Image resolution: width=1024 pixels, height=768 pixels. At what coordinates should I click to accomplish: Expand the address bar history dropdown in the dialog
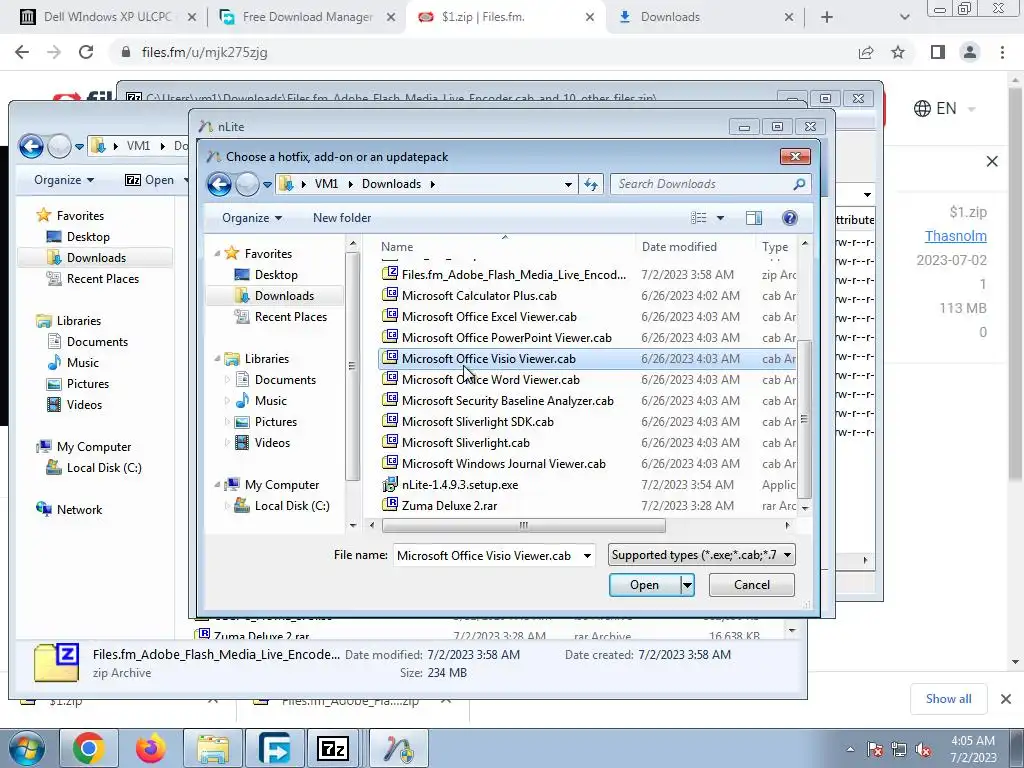point(568,185)
